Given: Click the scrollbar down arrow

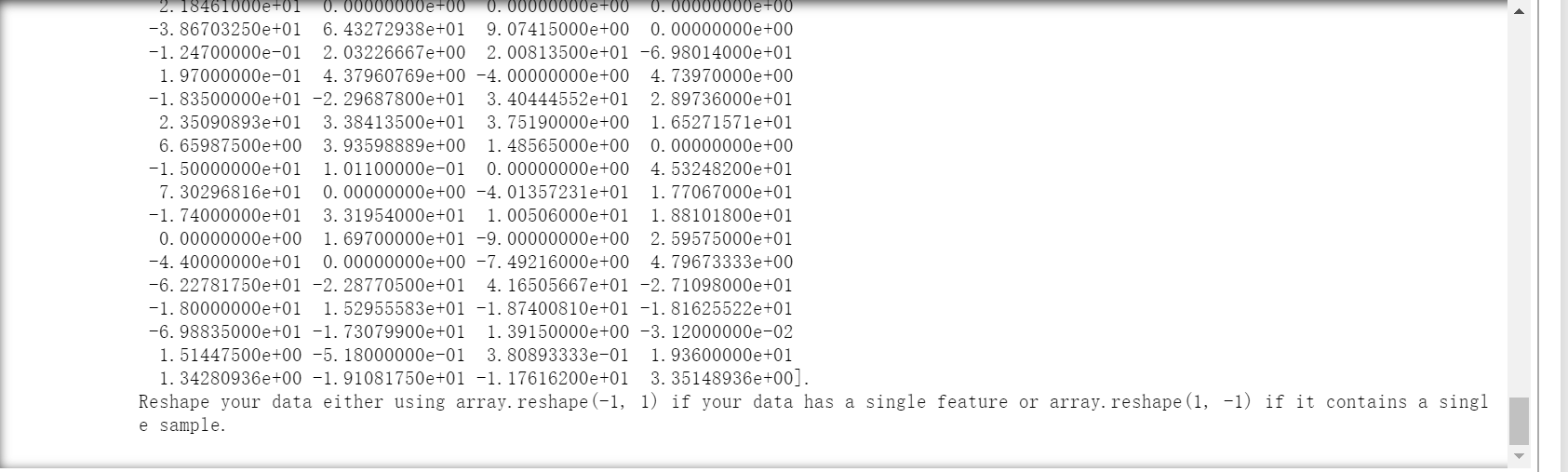Looking at the screenshot, I should (1519, 456).
